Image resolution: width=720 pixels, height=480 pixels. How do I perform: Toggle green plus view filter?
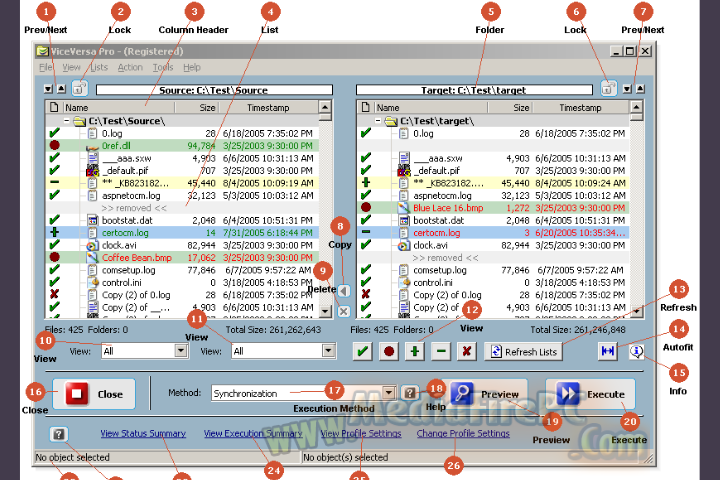click(x=415, y=351)
